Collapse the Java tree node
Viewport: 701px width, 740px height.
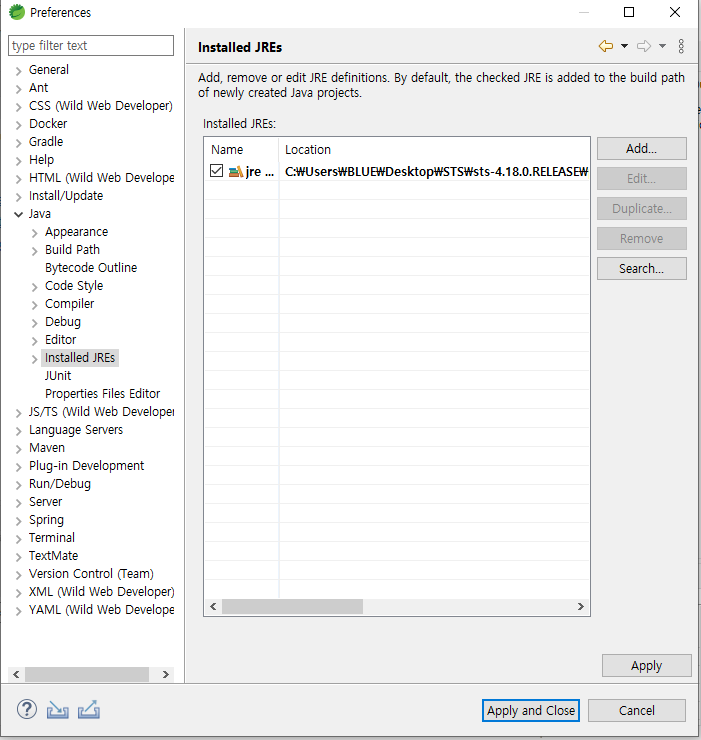[18, 214]
